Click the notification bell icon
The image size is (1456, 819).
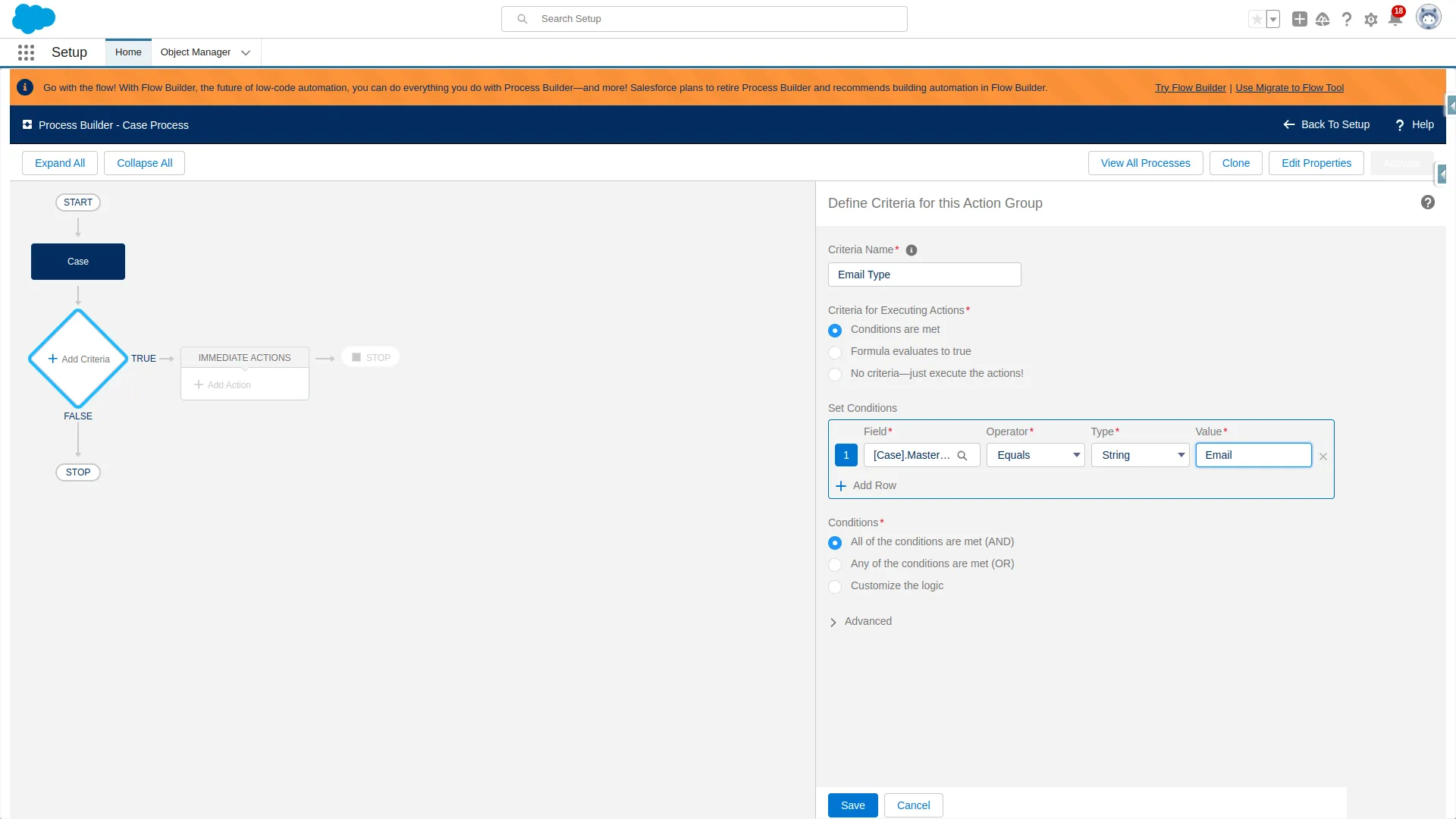[1396, 19]
